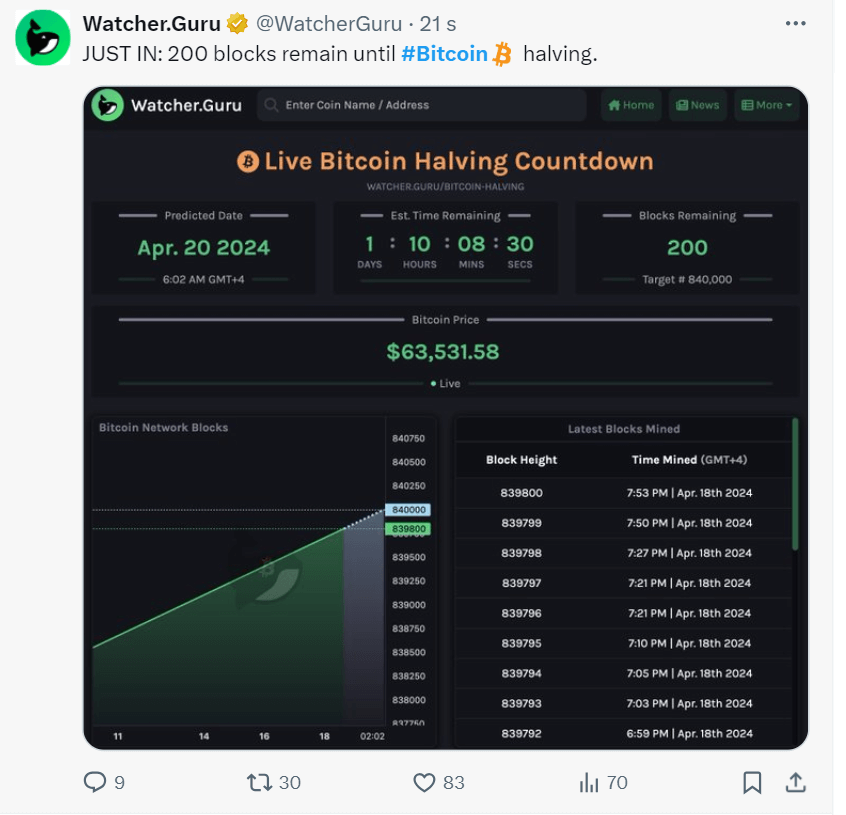This screenshot has height=815, width=846.
Task: Click the Enter Coin Name search field
Action: pos(421,105)
